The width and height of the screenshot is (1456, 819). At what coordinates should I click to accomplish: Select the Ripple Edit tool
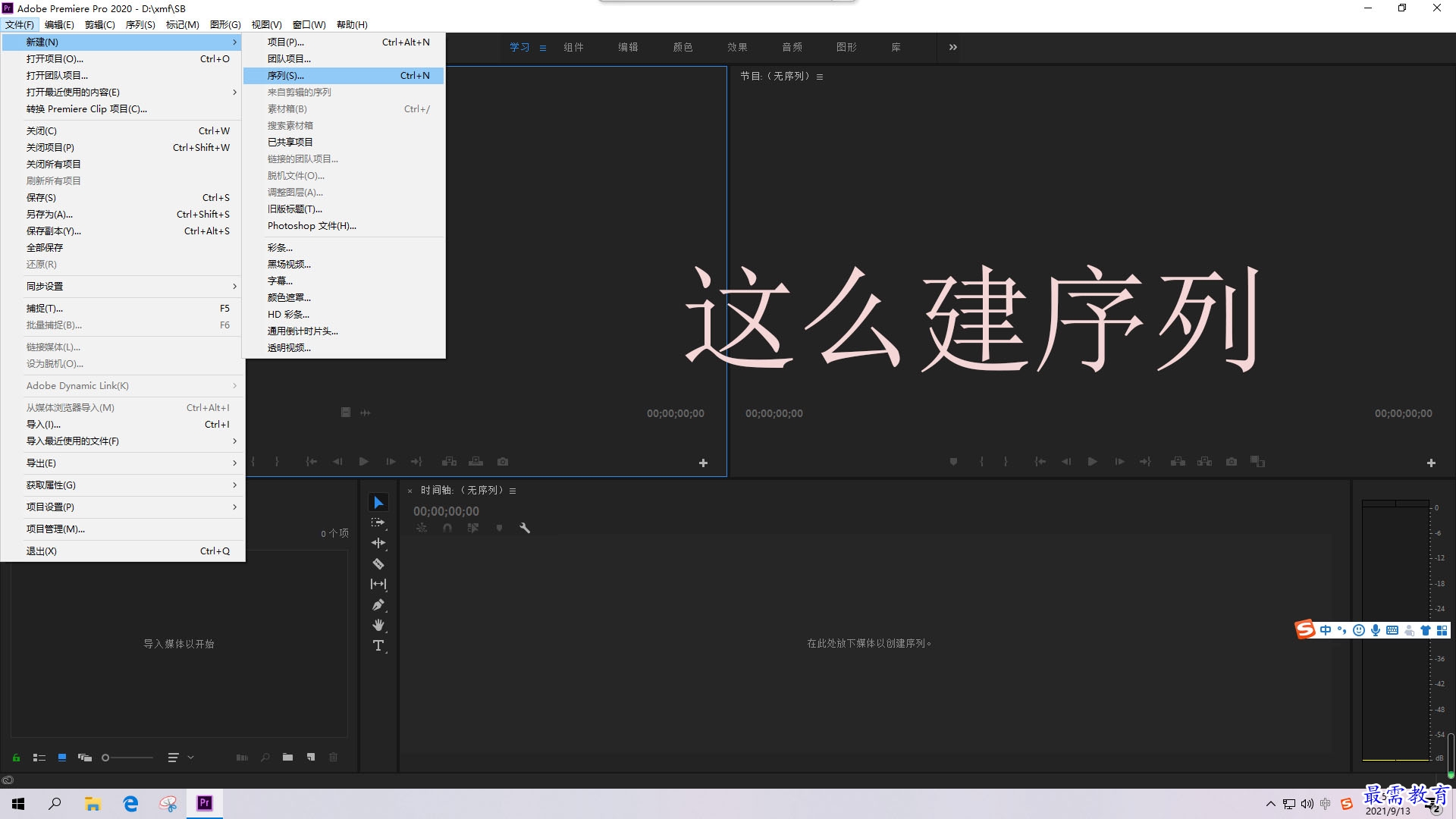pos(378,543)
